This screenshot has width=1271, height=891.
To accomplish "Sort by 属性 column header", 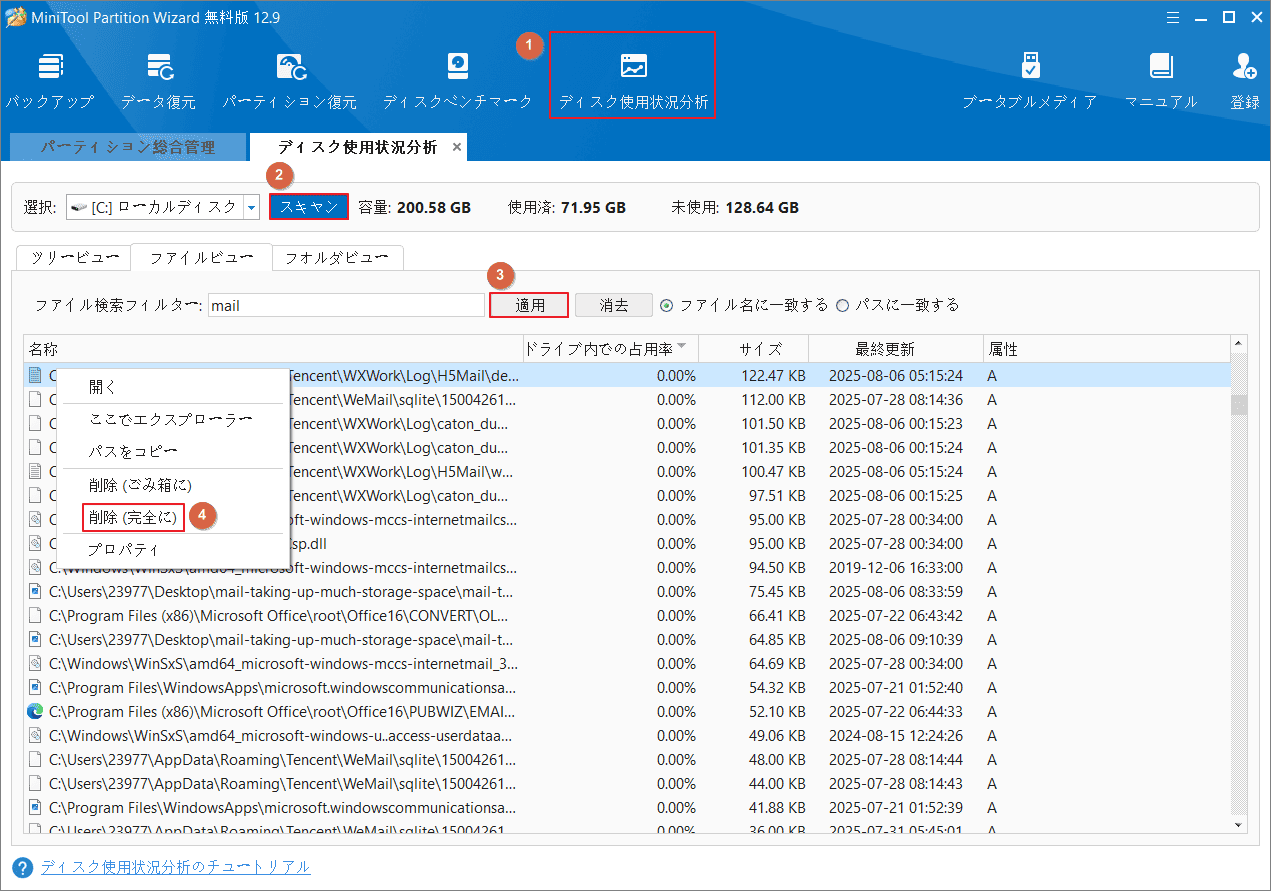I will point(1107,349).
